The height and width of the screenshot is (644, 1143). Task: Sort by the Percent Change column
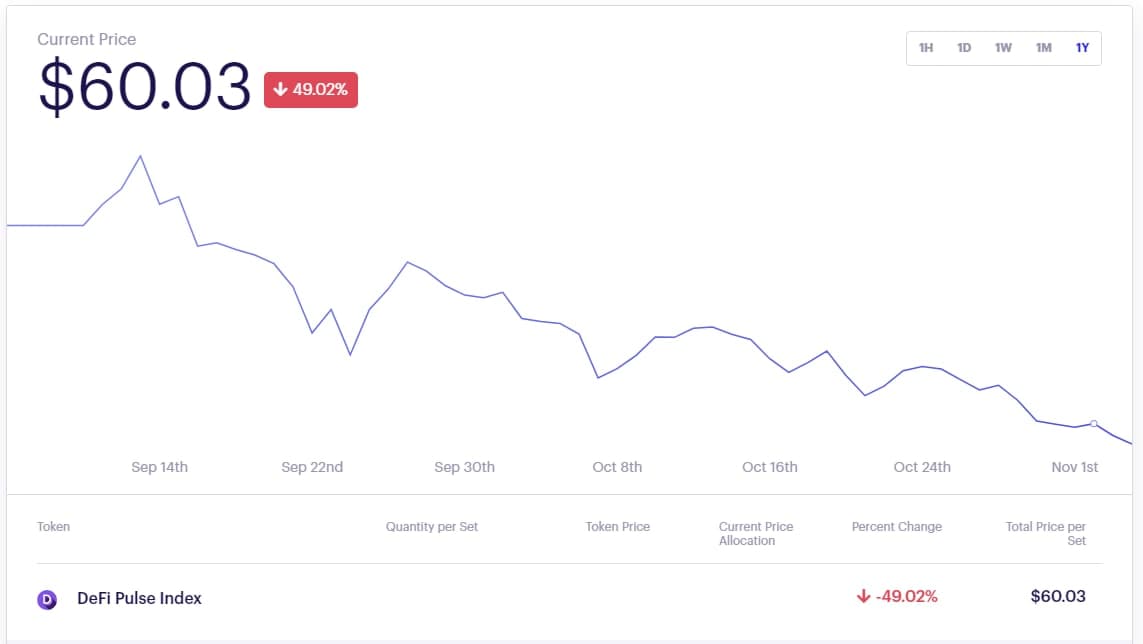[x=896, y=526]
